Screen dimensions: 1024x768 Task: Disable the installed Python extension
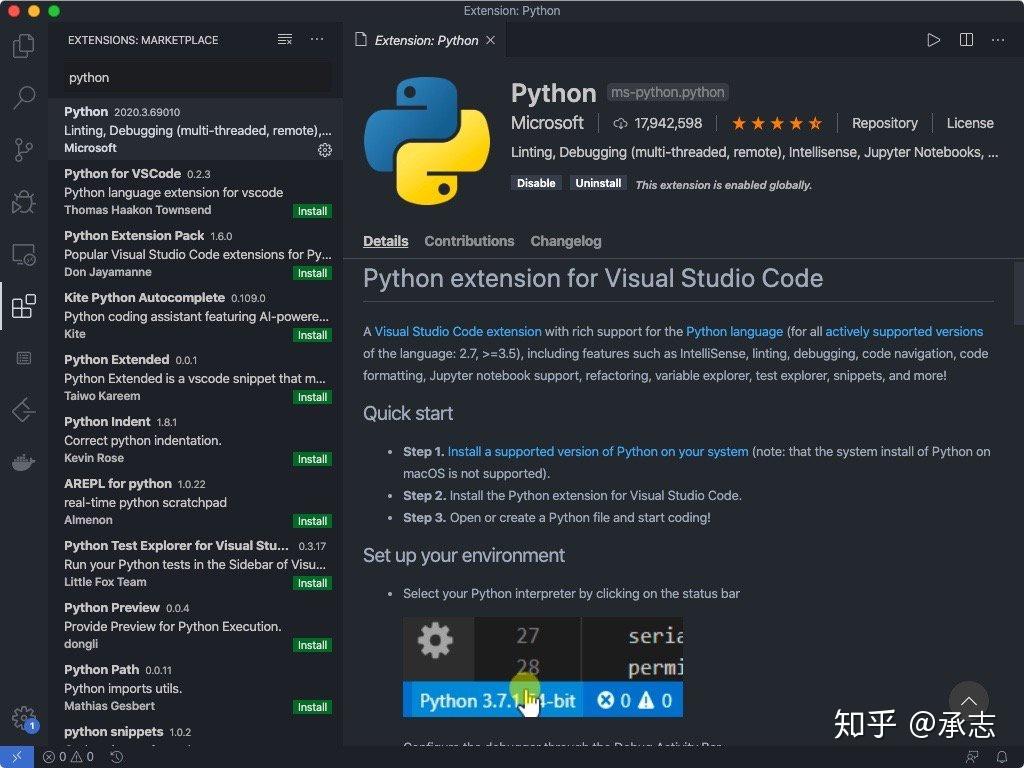(x=536, y=183)
